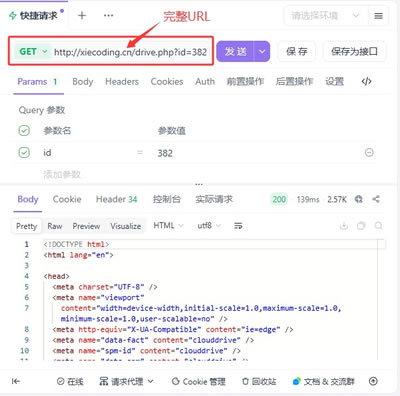400x396 pixels.
Task: Click the request URL input field
Action: click(131, 52)
